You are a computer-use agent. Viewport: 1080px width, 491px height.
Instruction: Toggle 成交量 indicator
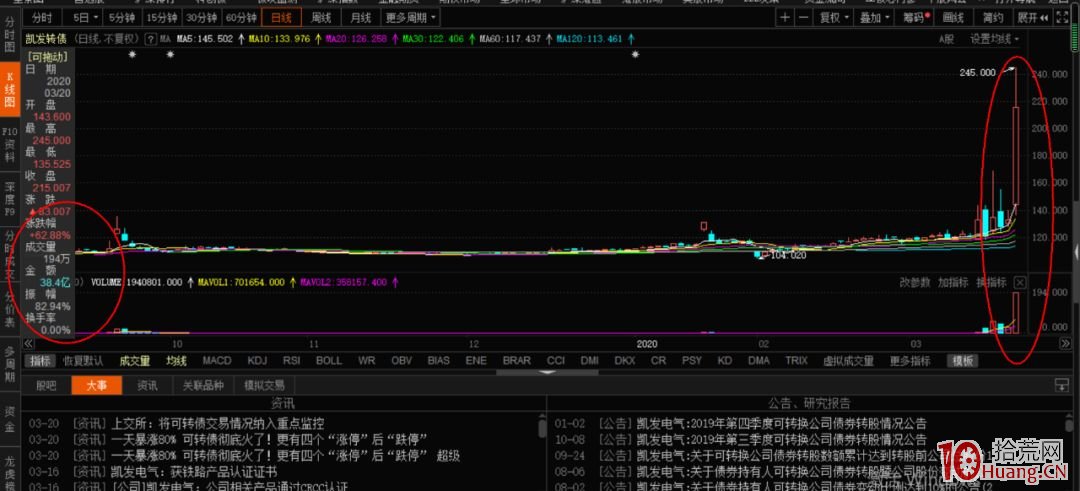[134, 361]
